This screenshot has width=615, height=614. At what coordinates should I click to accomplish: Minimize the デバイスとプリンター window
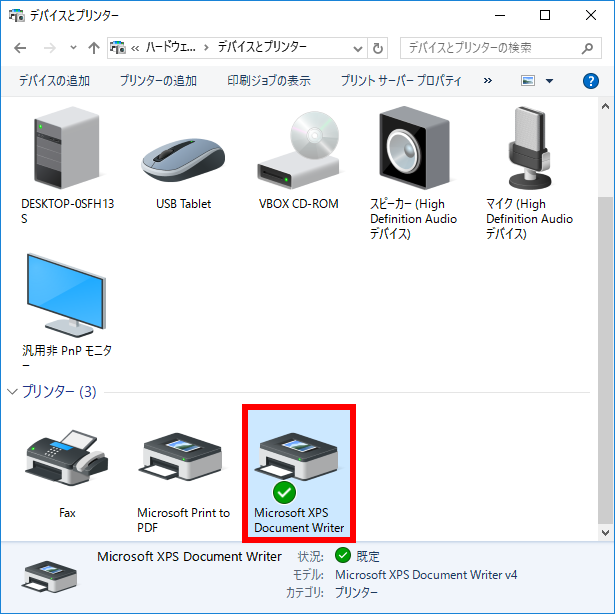(500, 16)
